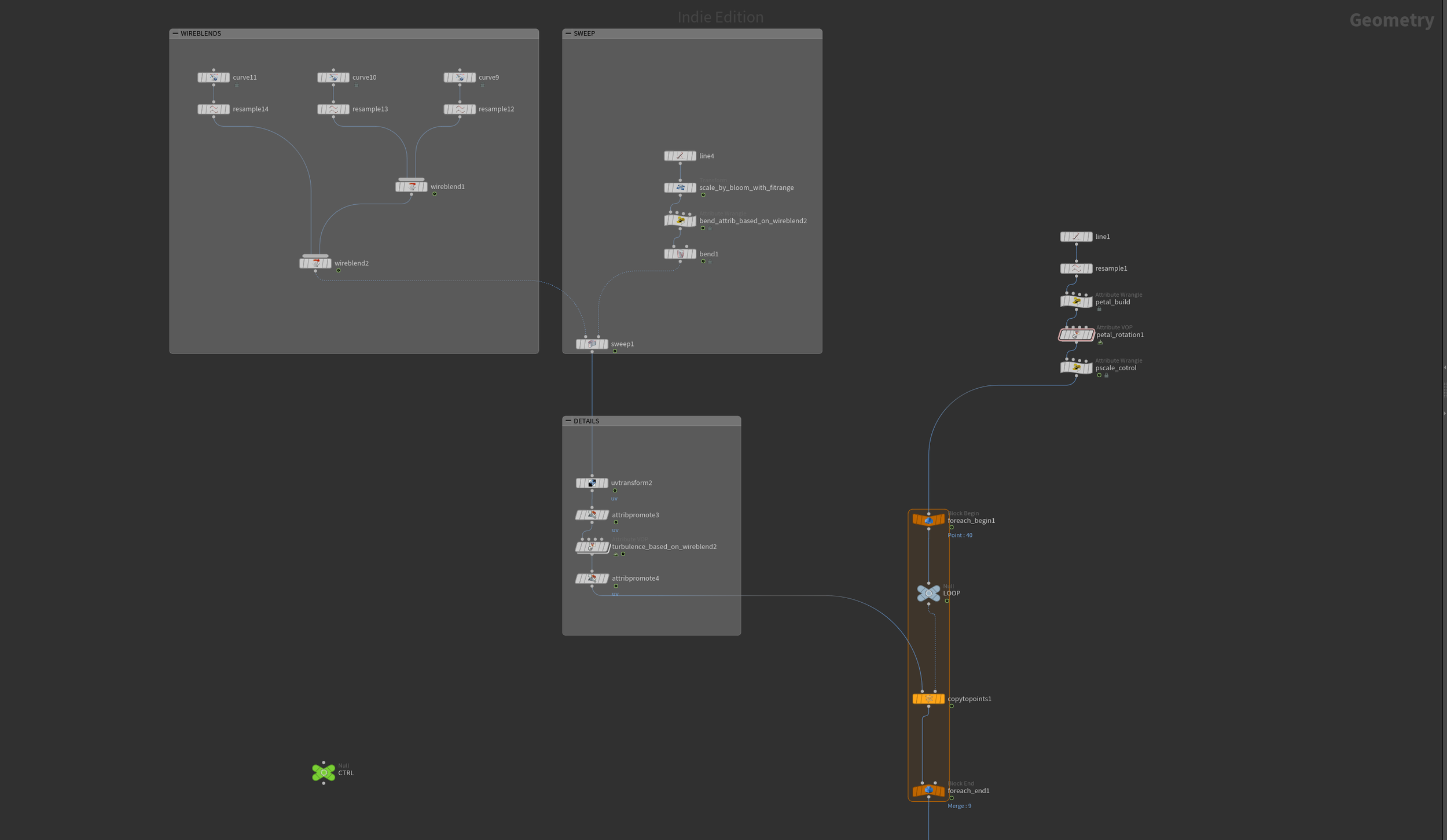This screenshot has height=840, width=1447.
Task: Select the turbulence_based_on_wireblend2 VOP node
Action: pyautogui.click(x=592, y=547)
